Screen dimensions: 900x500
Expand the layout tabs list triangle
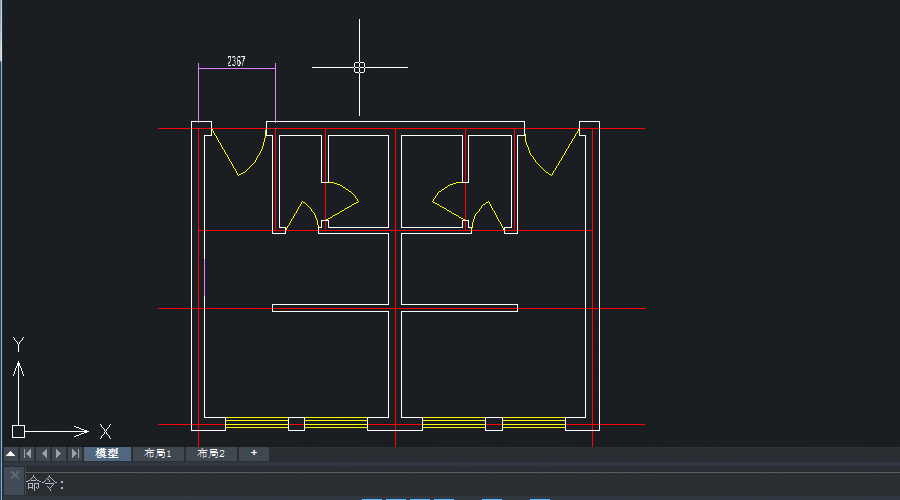tap(10, 454)
